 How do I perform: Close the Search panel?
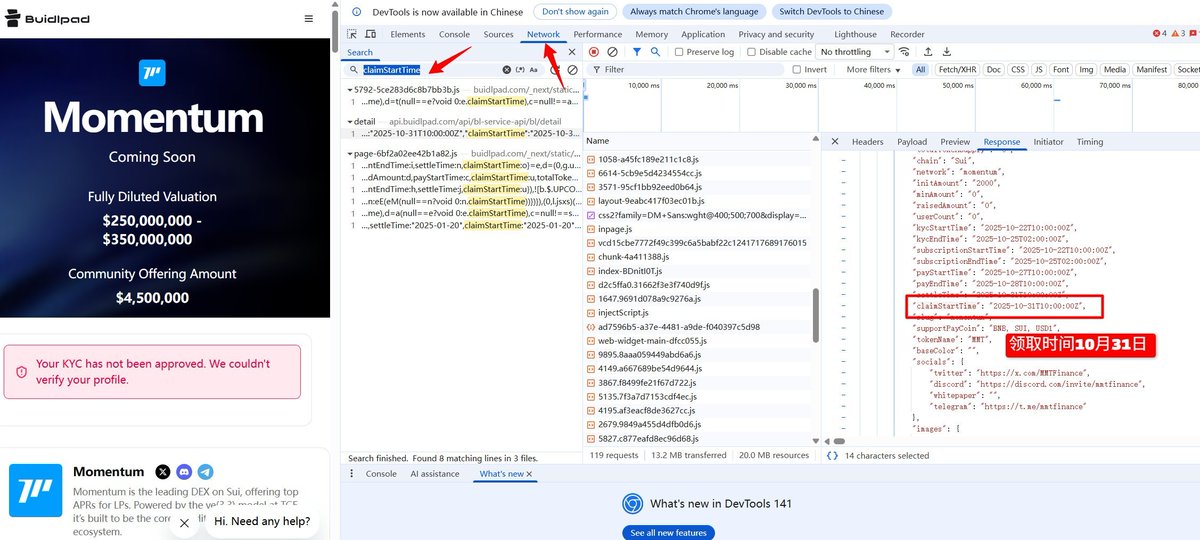[x=572, y=52]
